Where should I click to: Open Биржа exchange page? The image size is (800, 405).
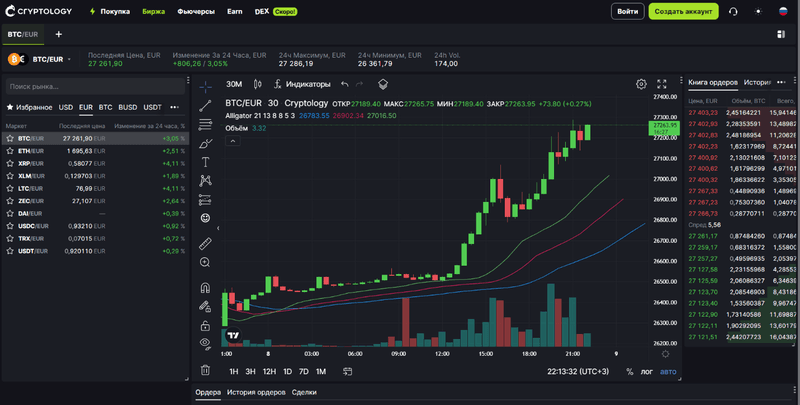tap(154, 11)
